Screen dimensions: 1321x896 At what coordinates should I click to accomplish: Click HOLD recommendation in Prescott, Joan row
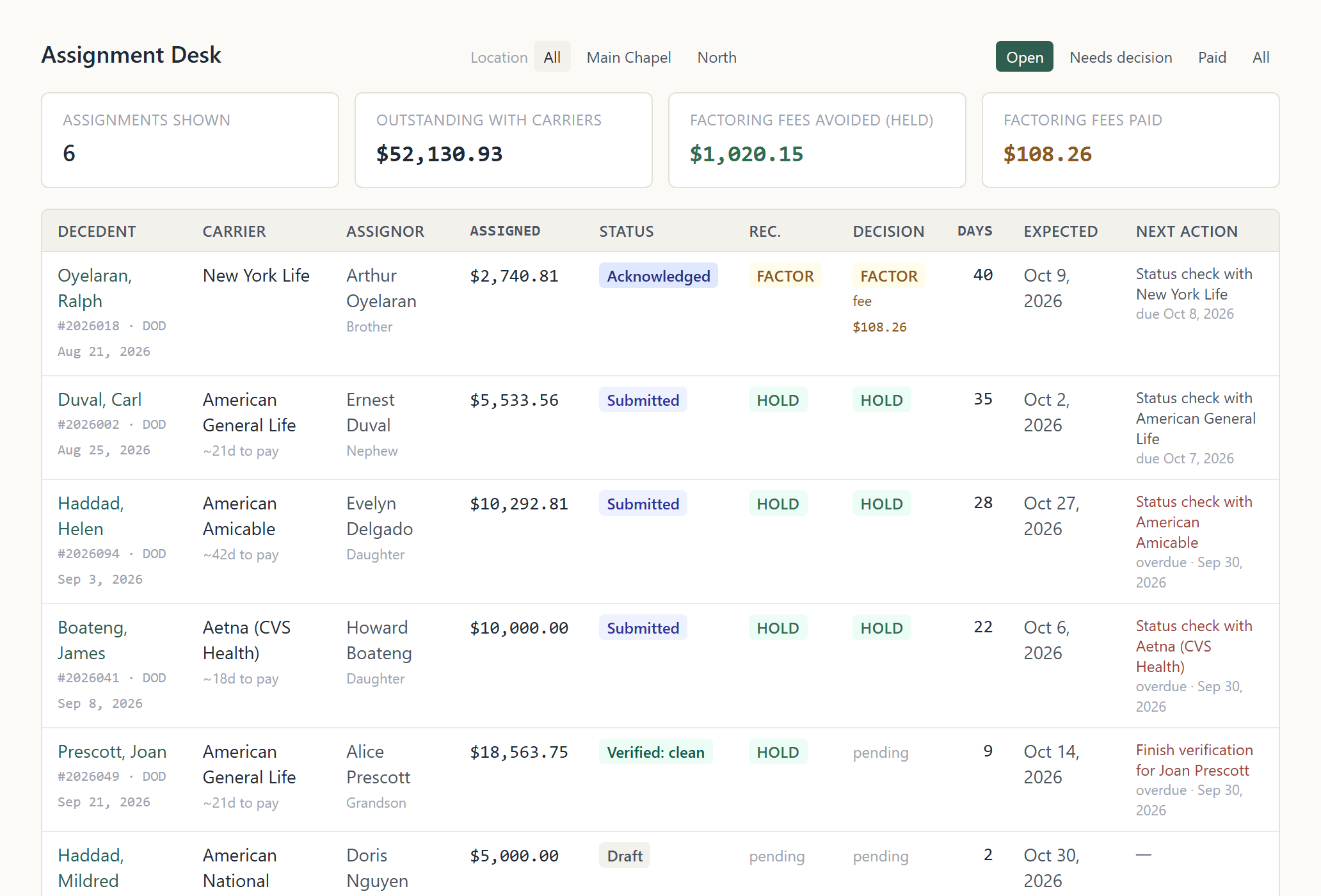pos(778,752)
